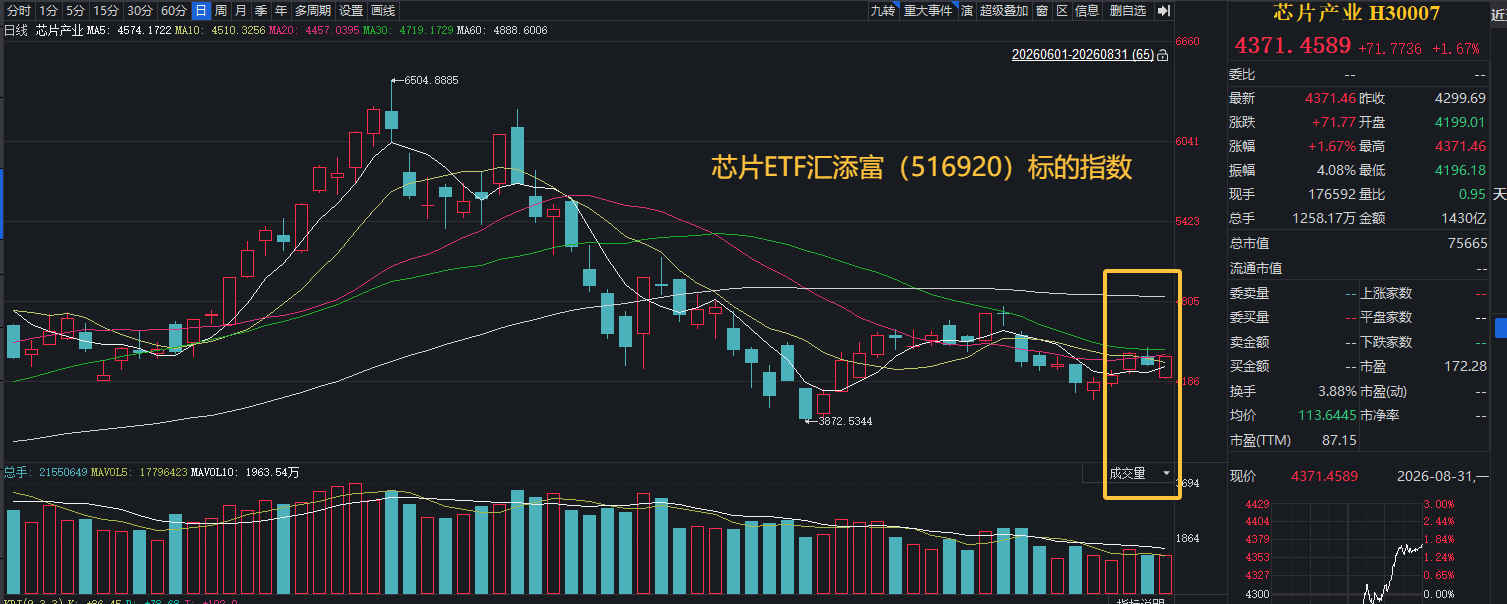Click the 3872.5344 low price marker
The height and width of the screenshot is (604, 1507).
[x=845, y=421]
